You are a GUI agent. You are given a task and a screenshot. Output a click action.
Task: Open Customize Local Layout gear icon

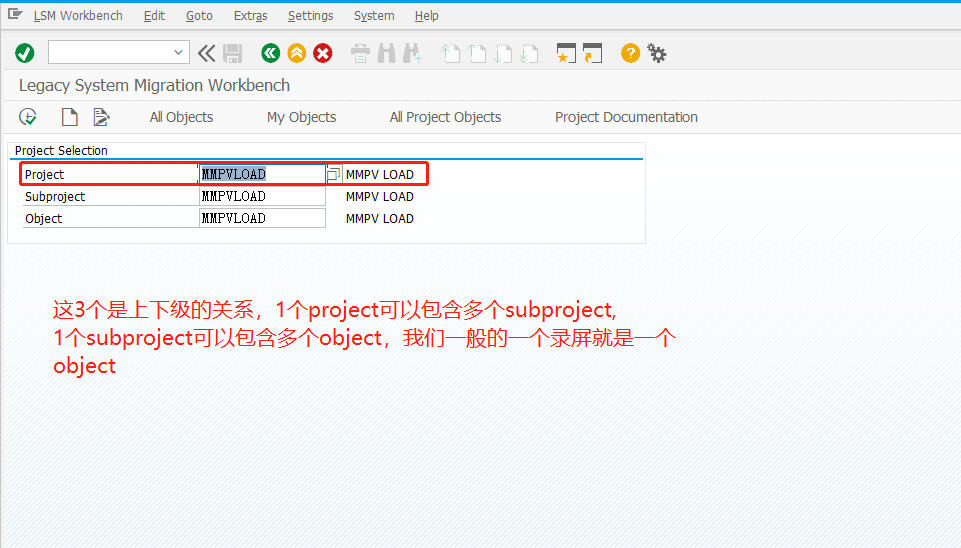click(657, 53)
